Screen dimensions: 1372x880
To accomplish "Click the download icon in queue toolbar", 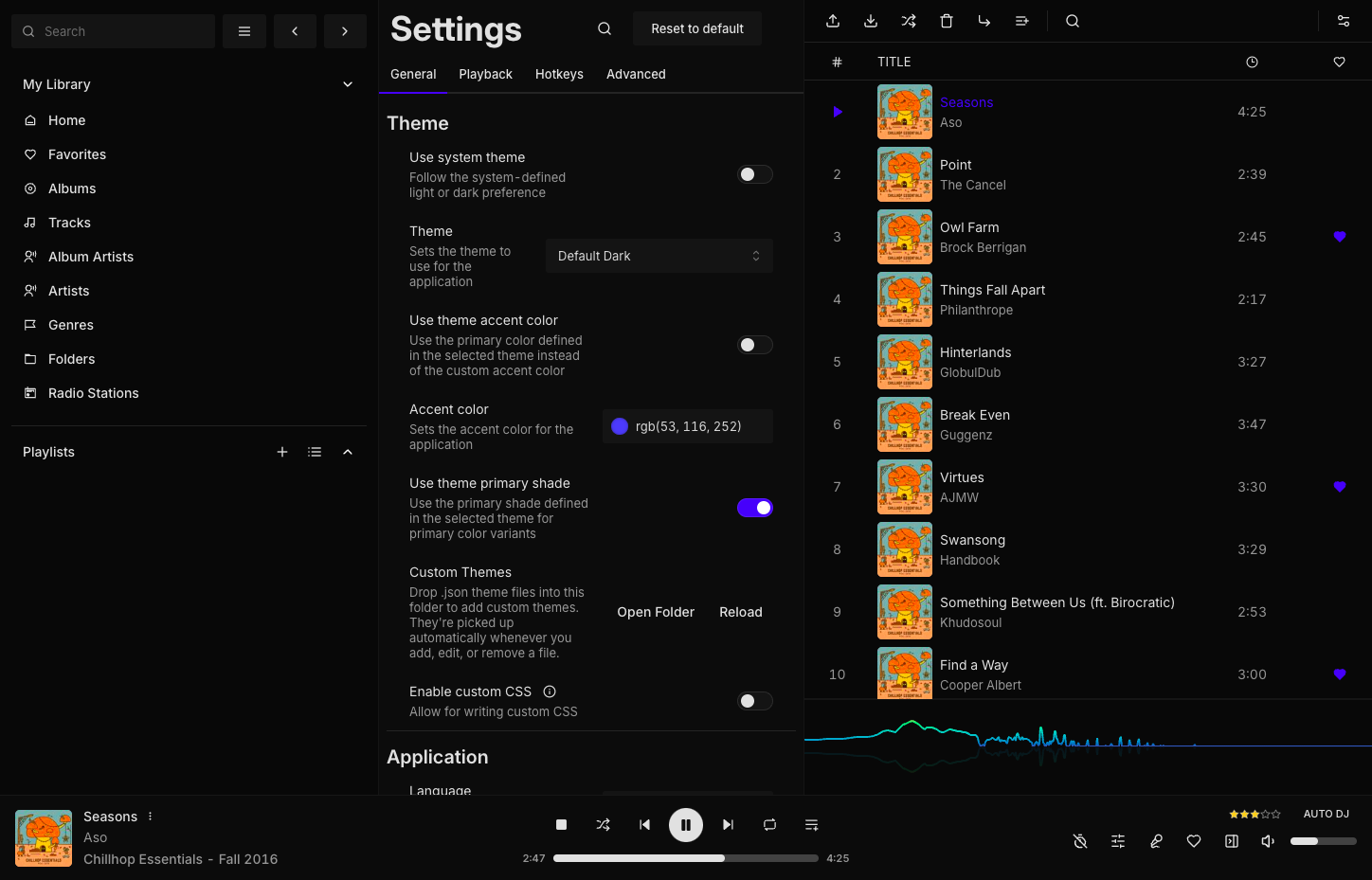I will (871, 21).
